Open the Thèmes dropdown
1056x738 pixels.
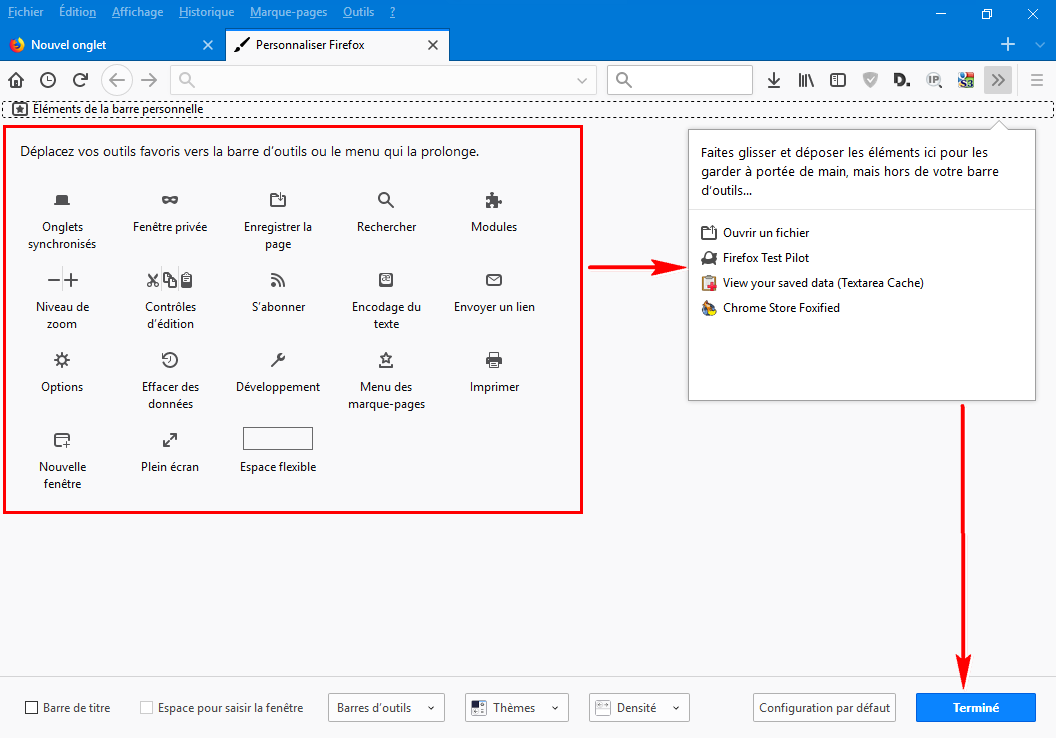coord(517,708)
